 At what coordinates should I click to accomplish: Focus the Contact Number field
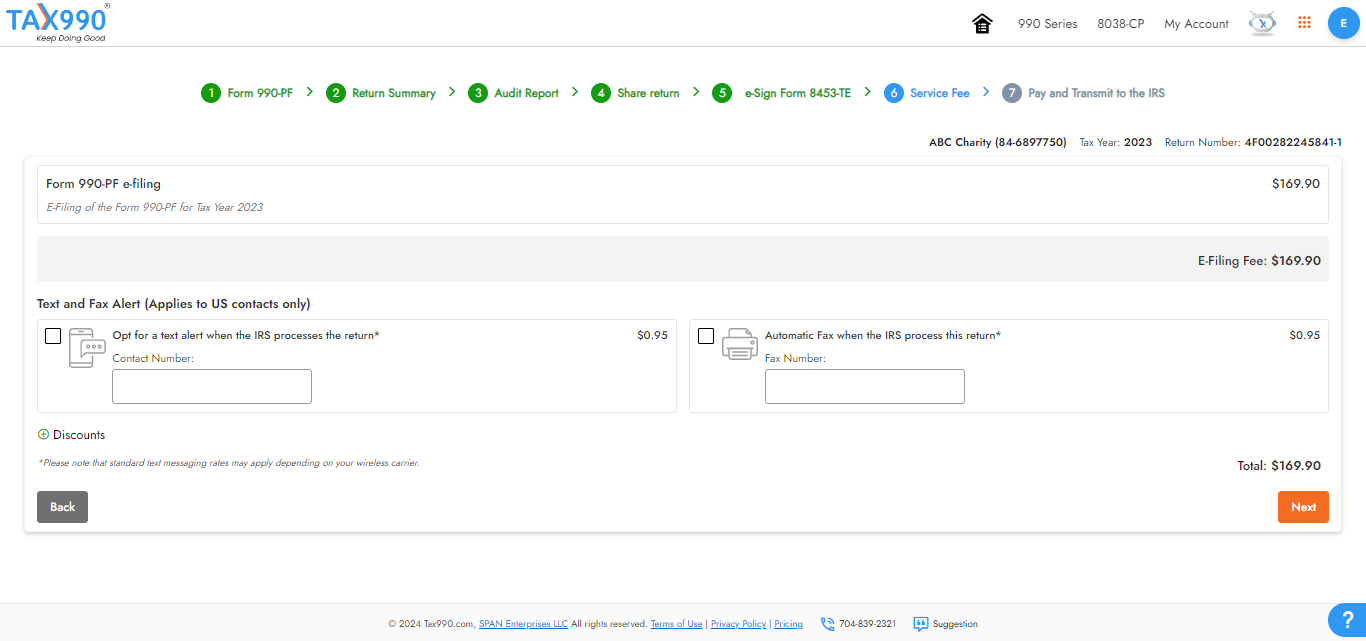click(x=212, y=386)
